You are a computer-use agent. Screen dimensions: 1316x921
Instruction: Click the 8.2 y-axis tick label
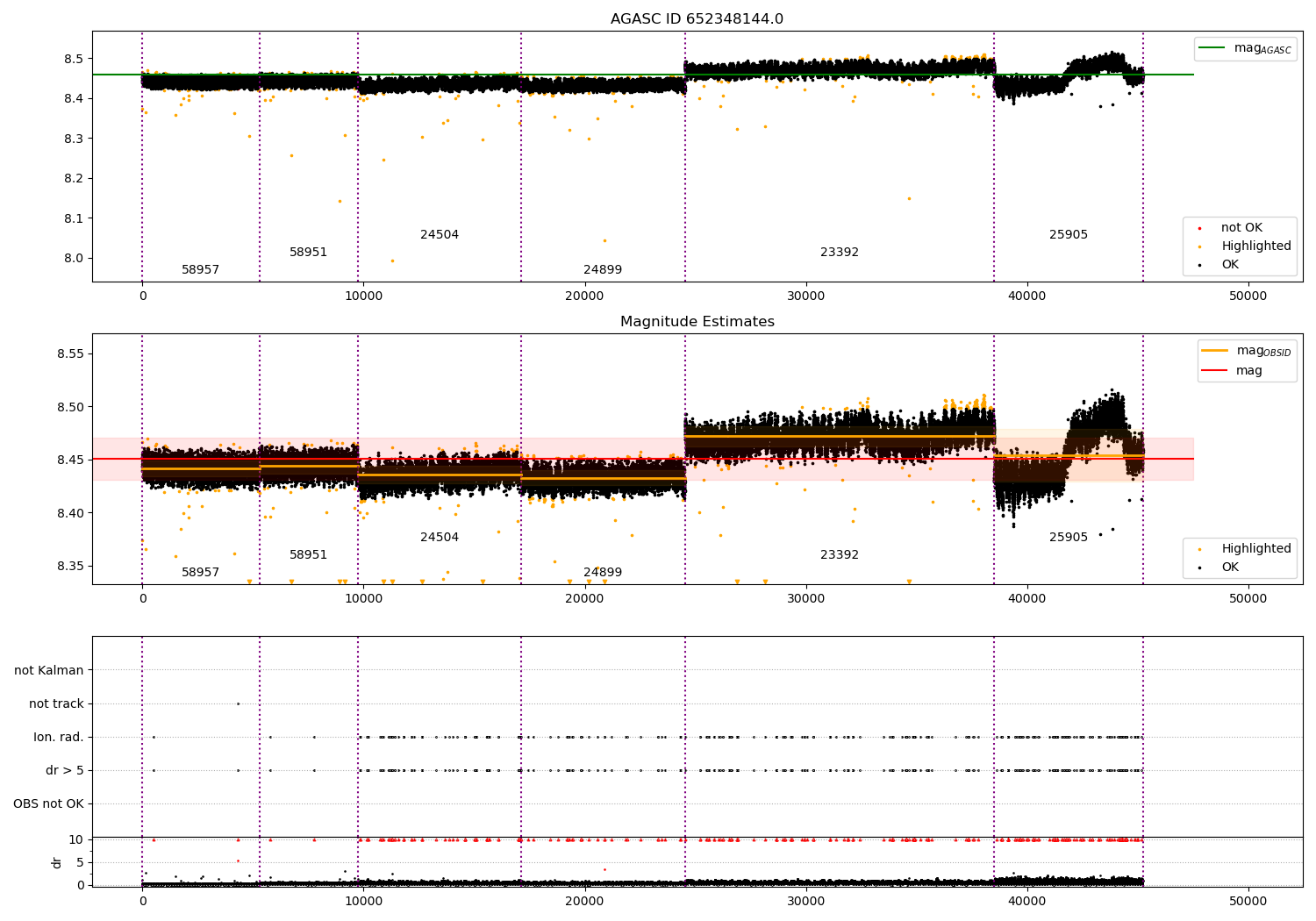coord(74,178)
